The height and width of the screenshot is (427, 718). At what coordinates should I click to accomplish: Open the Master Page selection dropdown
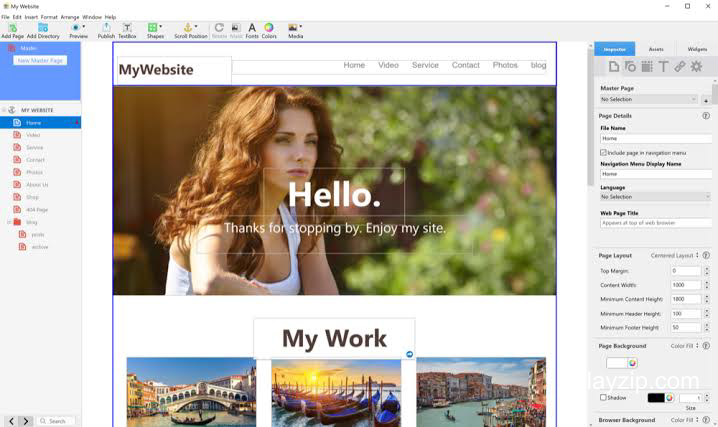649,99
